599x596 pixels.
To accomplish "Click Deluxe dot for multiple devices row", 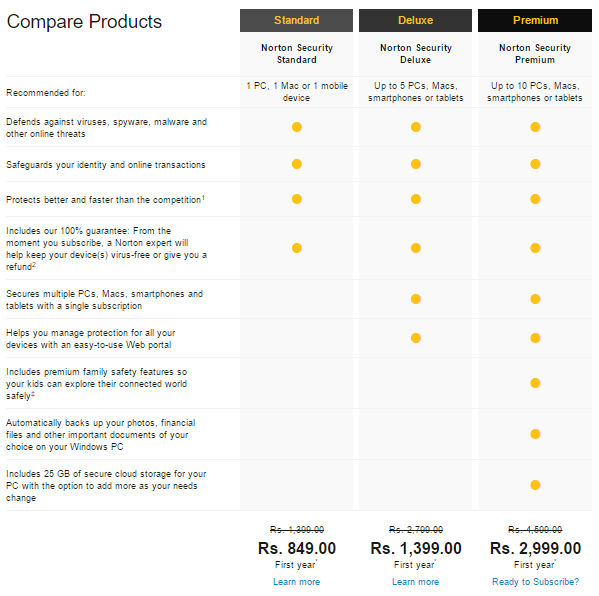I will 416,299.
